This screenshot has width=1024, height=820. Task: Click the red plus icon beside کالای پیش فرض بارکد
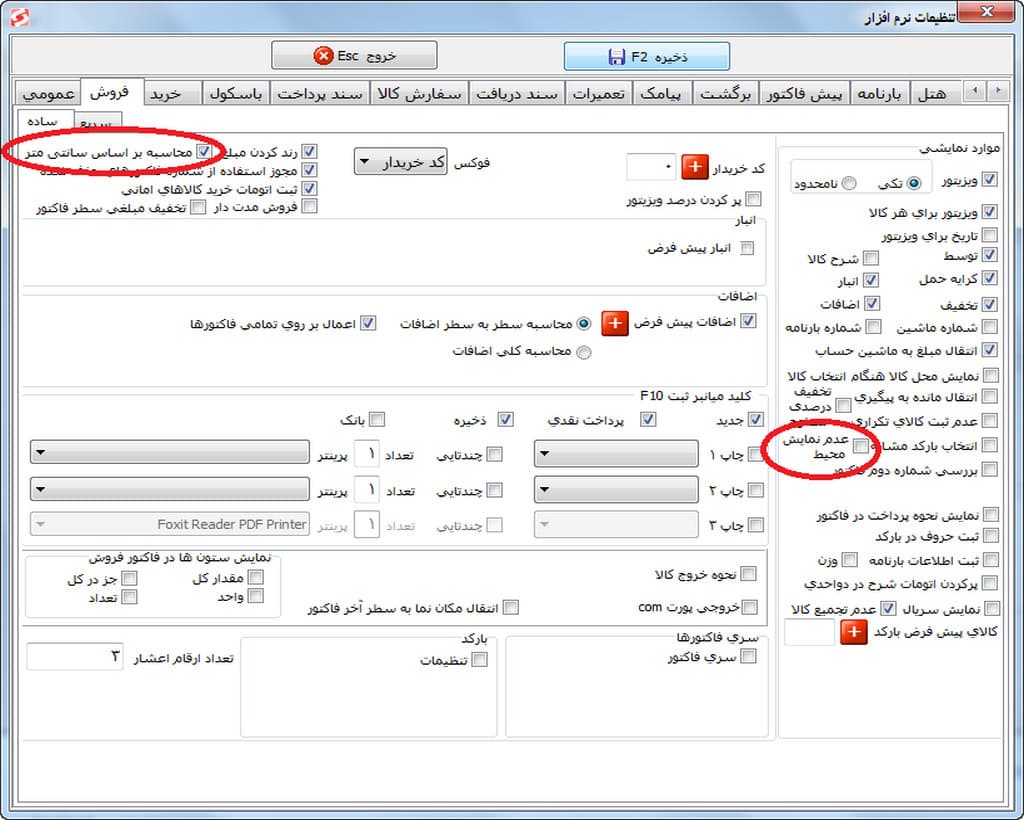pyautogui.click(x=854, y=631)
